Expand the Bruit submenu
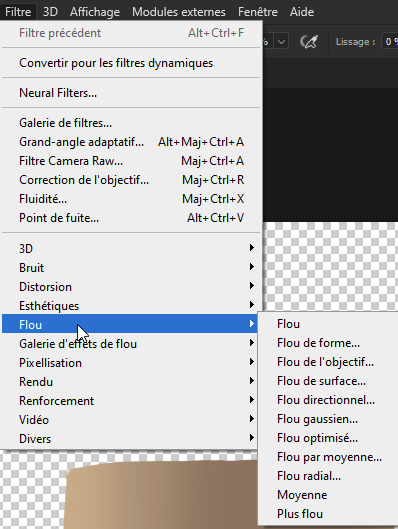Viewport: 398px width, 529px height. pos(131,268)
